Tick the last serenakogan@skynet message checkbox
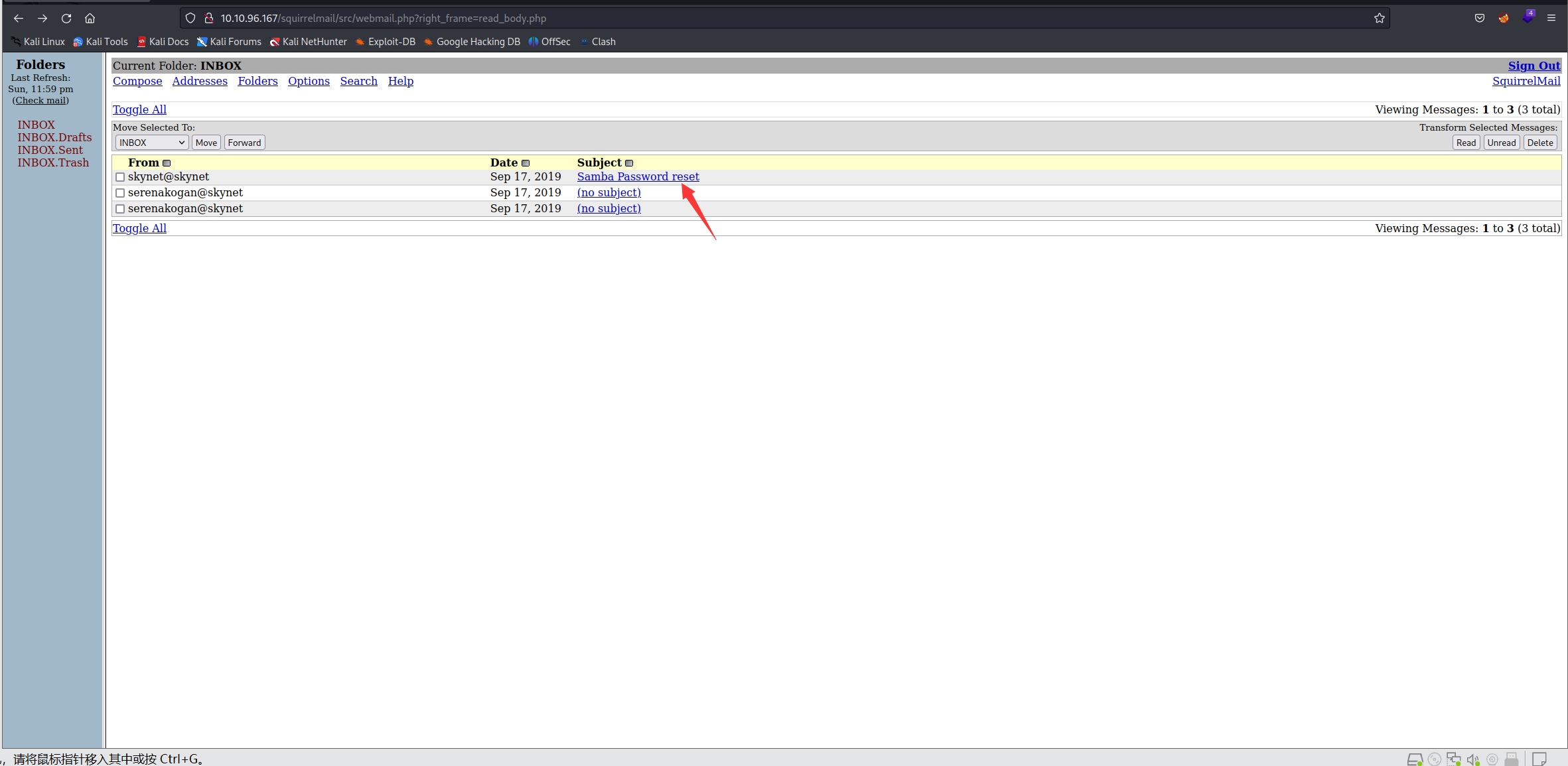Viewport: 1568px width, 766px height. [x=120, y=209]
